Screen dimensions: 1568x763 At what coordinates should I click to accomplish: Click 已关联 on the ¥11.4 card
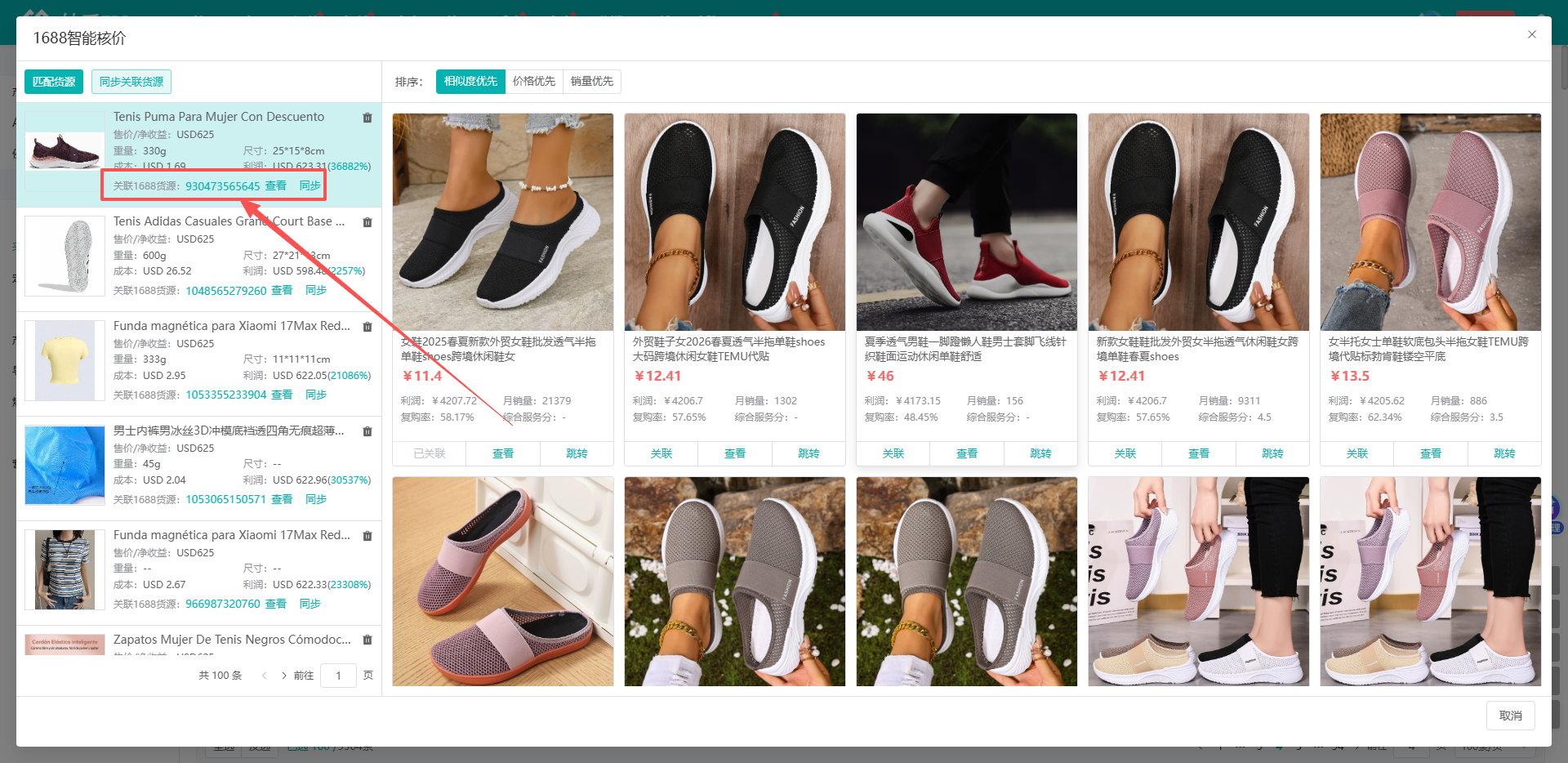pyautogui.click(x=430, y=454)
